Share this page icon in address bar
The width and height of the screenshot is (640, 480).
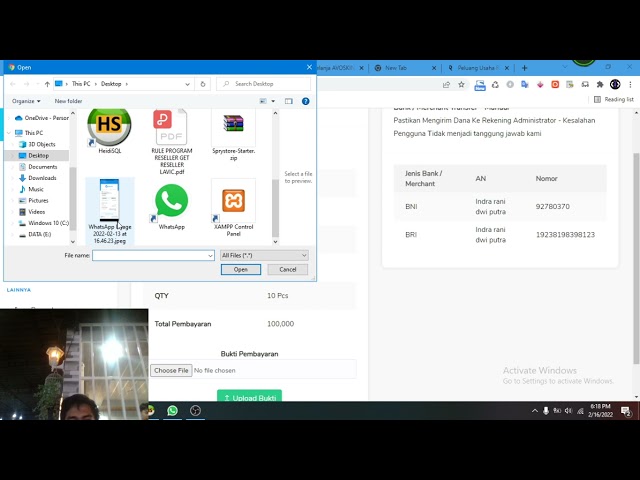[446, 84]
